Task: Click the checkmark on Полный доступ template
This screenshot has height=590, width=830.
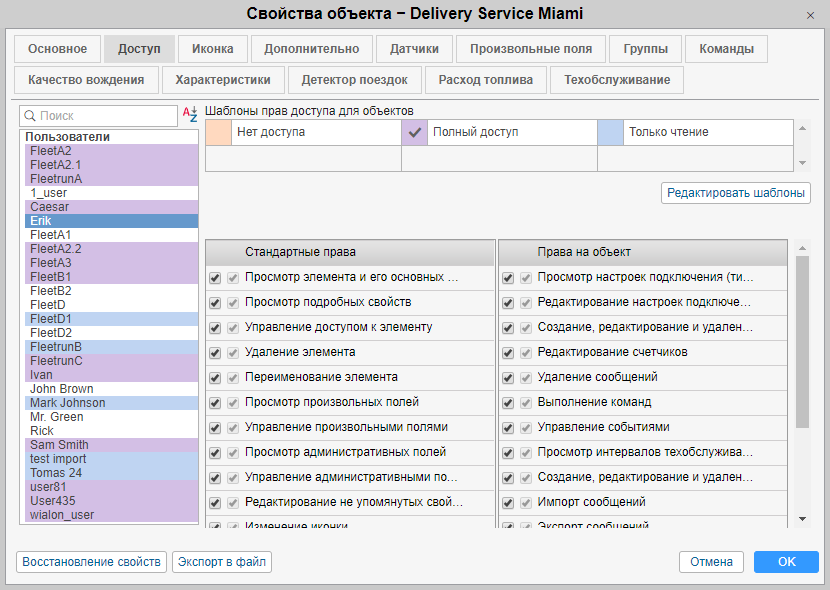Action: click(x=415, y=132)
